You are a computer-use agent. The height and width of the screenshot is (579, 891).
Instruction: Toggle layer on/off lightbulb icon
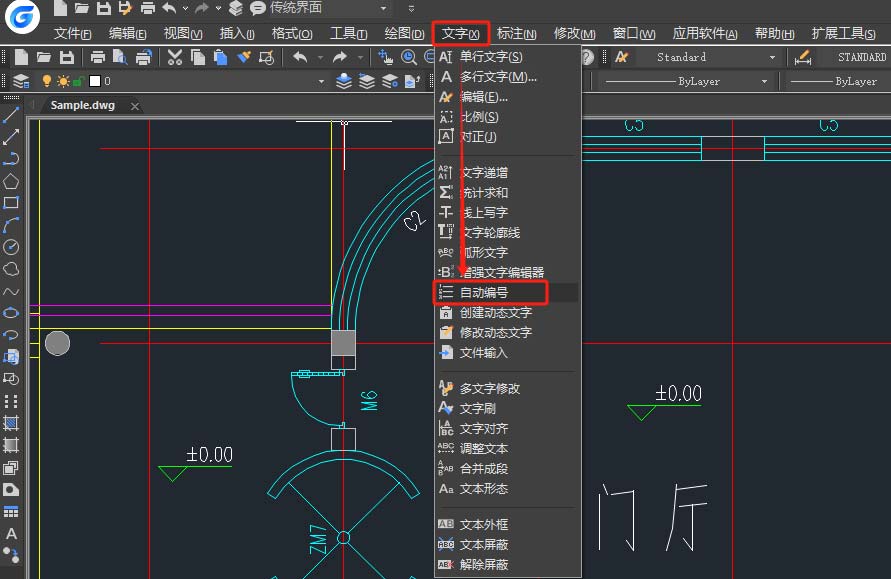click(46, 81)
